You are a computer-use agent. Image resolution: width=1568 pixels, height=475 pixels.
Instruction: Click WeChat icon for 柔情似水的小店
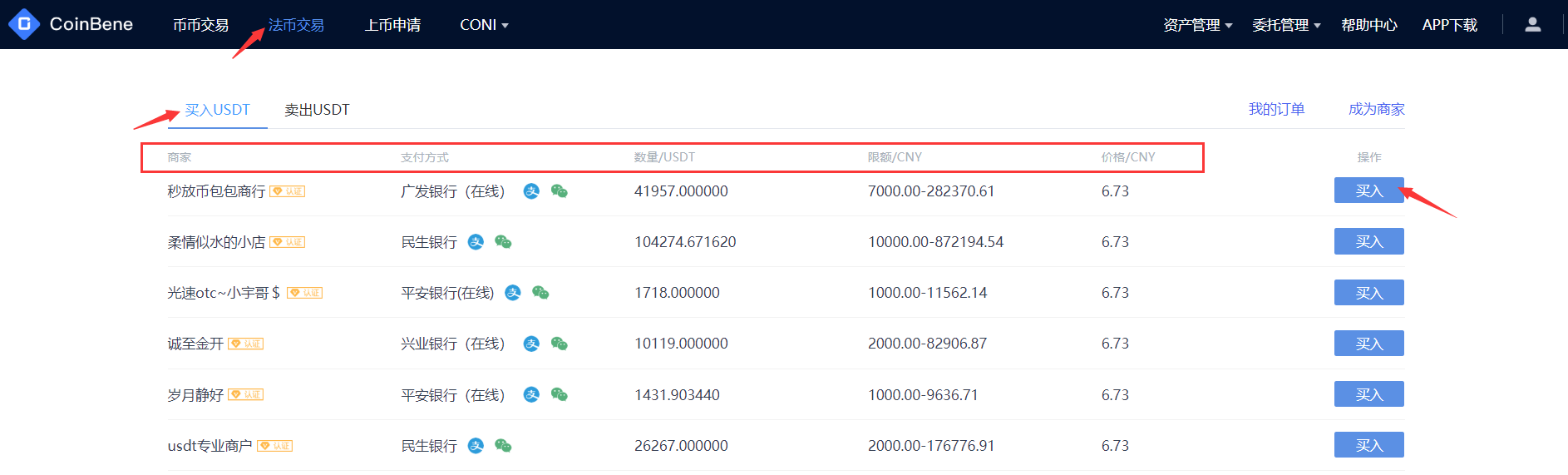(503, 242)
